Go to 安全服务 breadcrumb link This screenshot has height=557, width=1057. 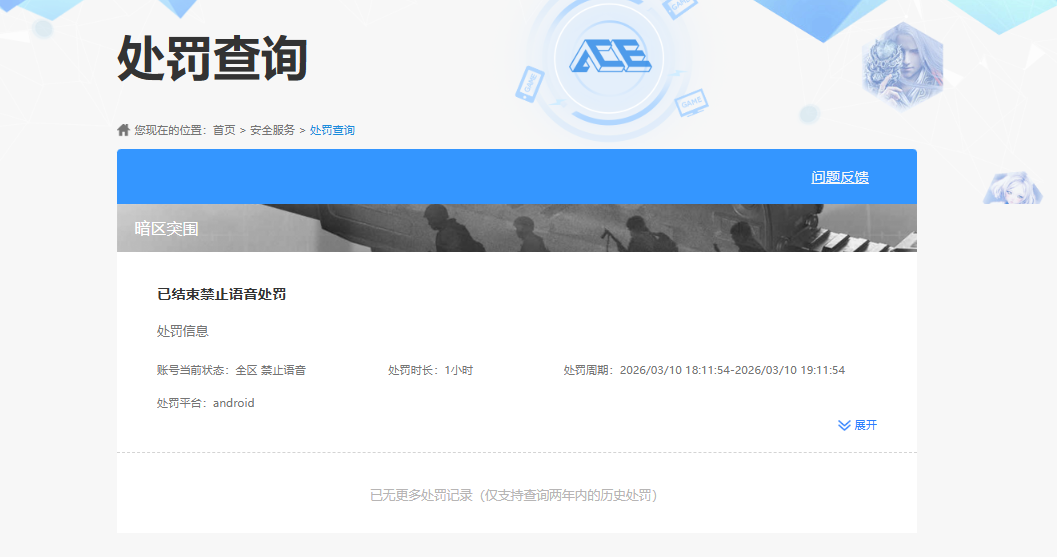272,130
